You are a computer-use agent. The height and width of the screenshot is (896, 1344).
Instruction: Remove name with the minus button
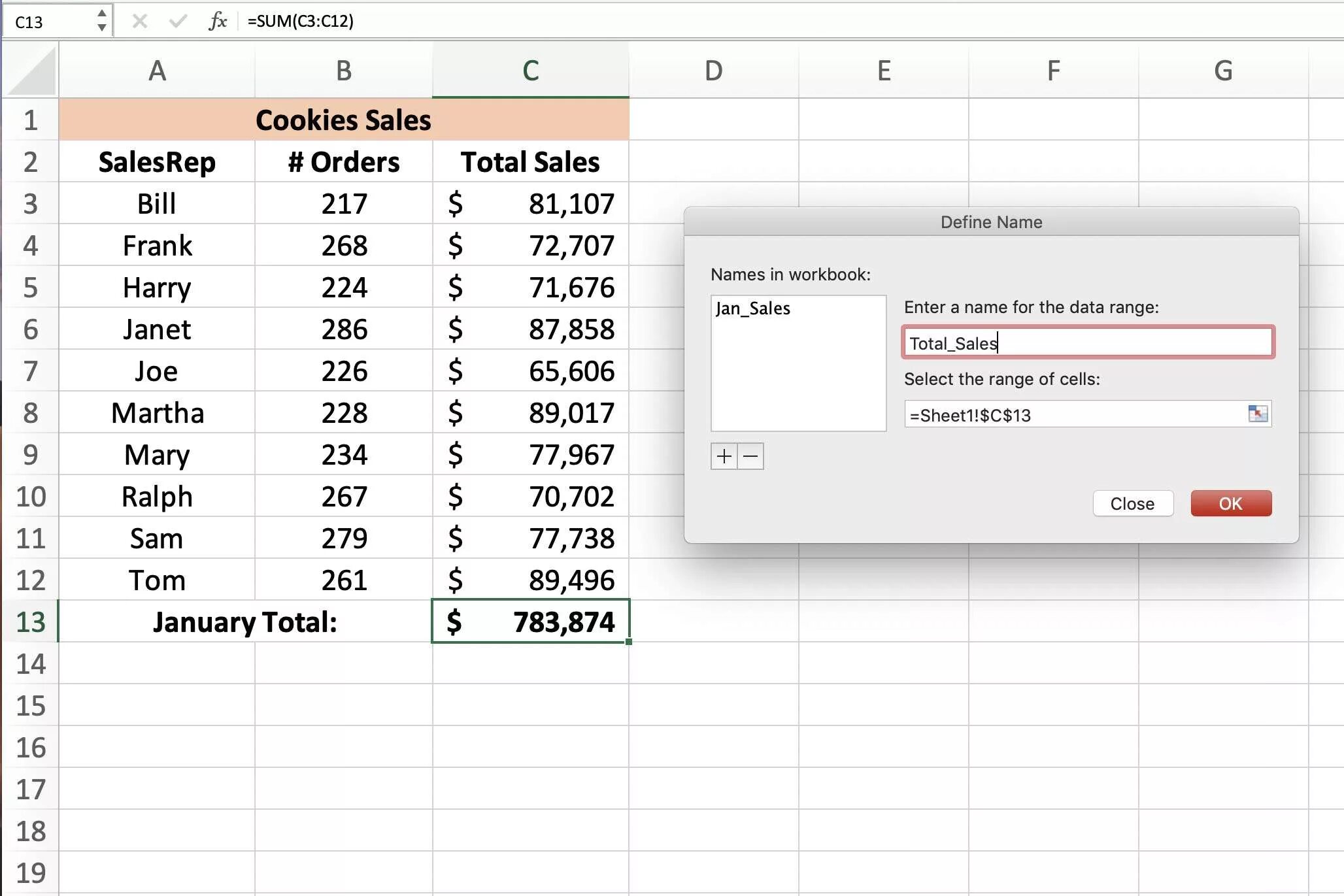coord(750,456)
